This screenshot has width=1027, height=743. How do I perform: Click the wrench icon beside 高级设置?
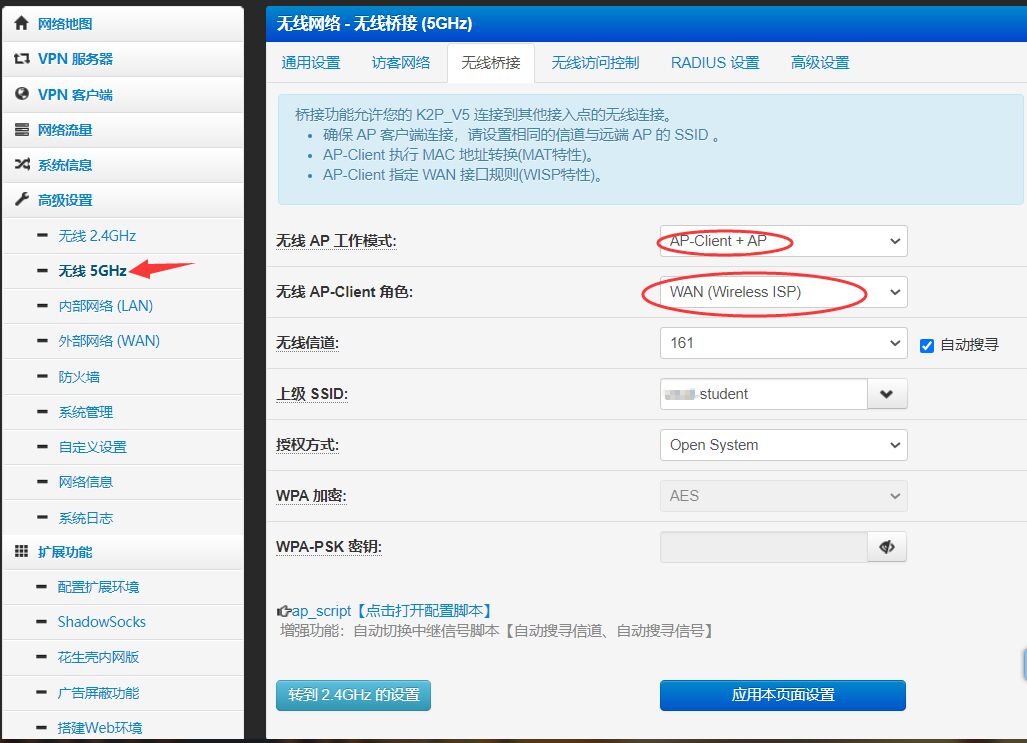[21, 200]
